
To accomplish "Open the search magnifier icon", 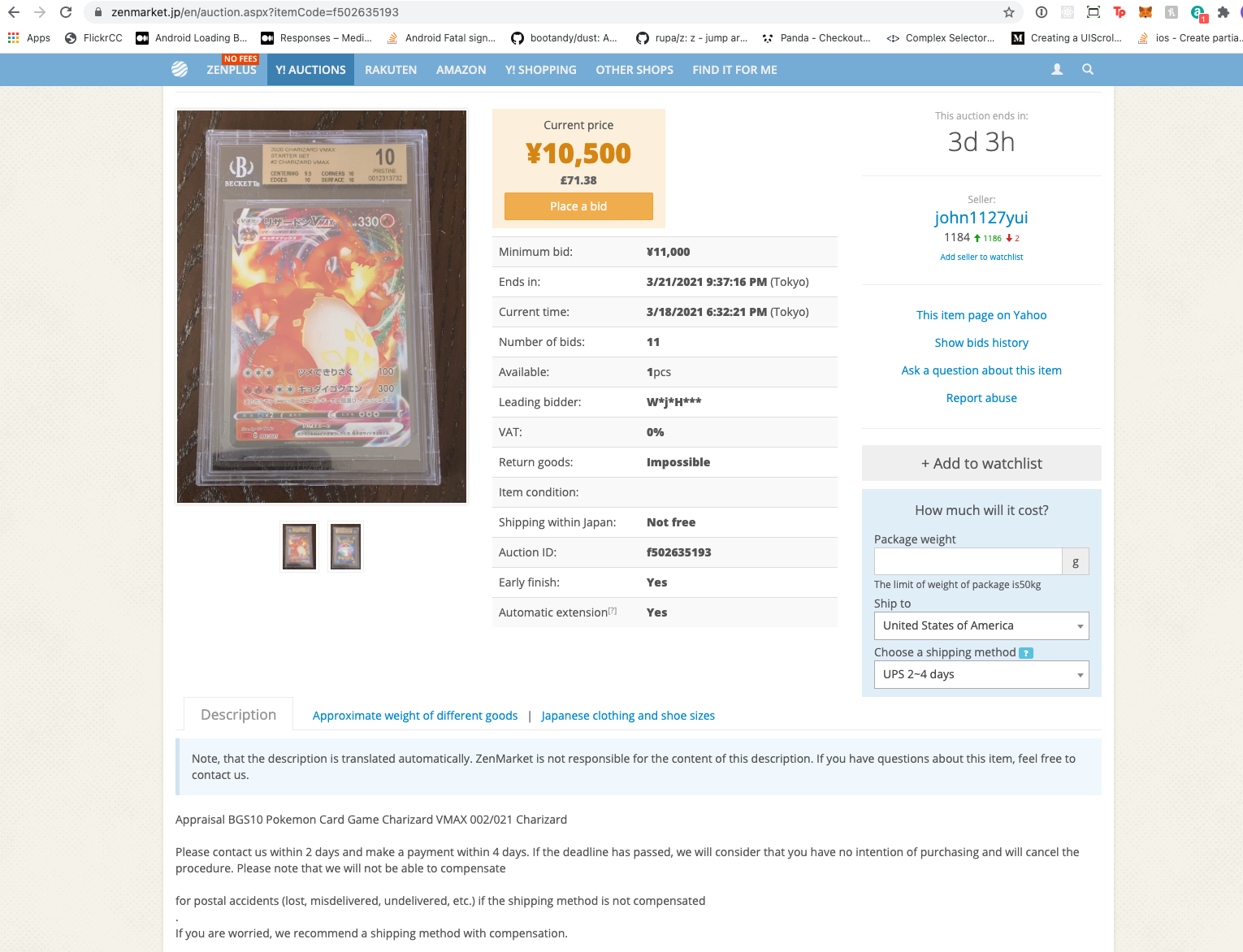I will click(1088, 70).
